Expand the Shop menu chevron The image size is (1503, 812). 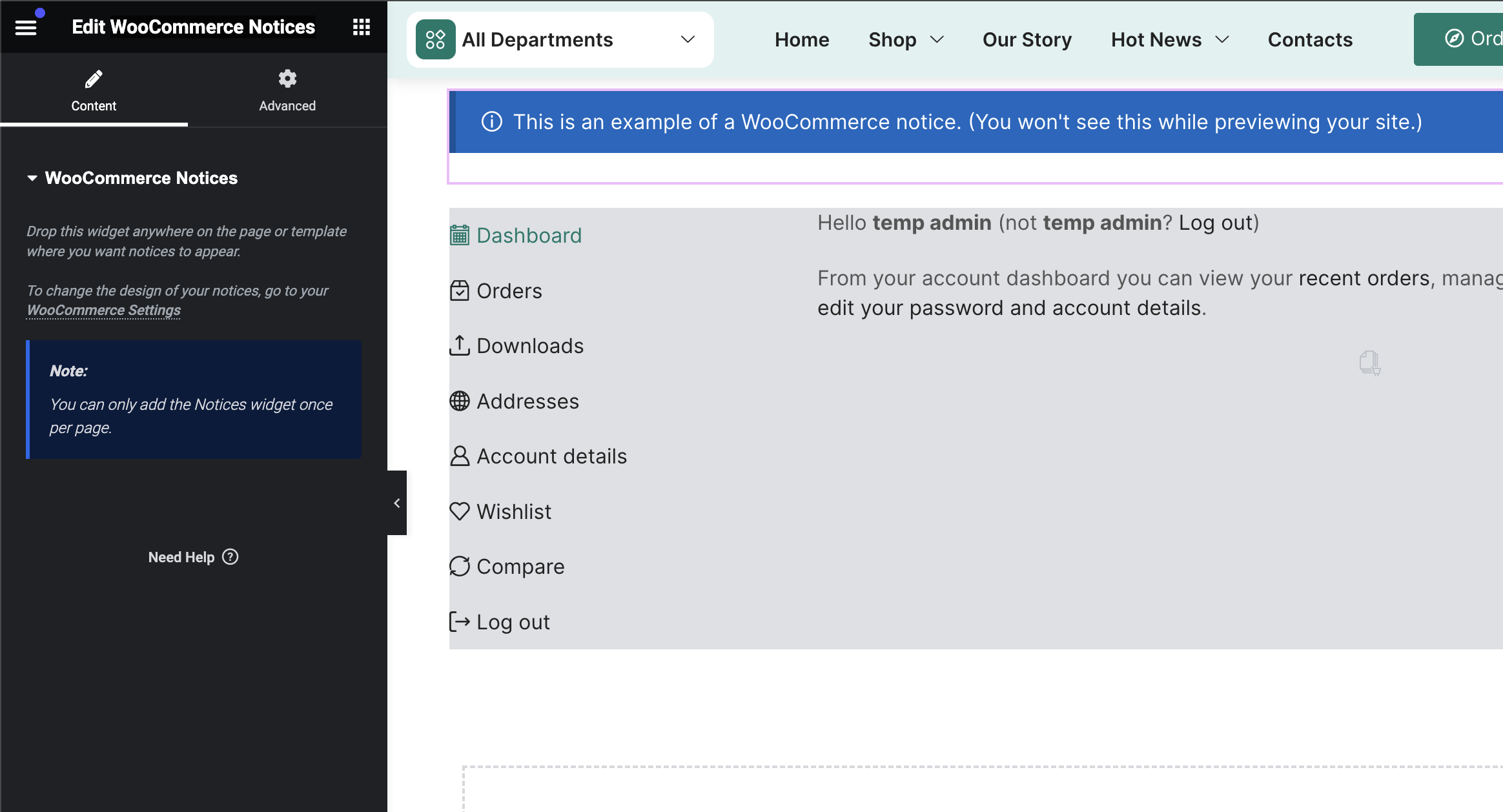pos(937,39)
